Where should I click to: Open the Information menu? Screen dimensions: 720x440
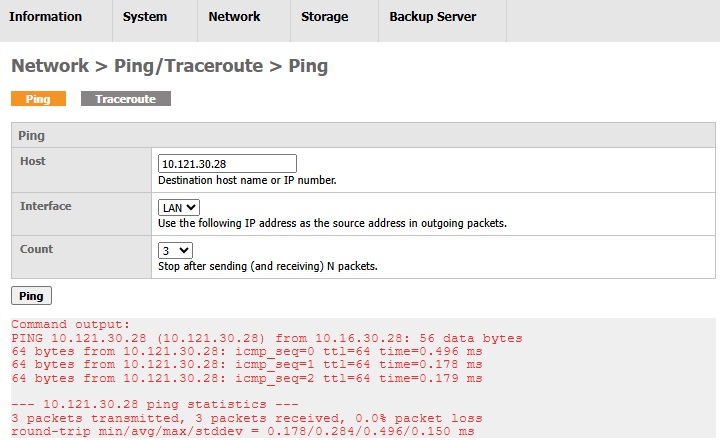(x=45, y=17)
